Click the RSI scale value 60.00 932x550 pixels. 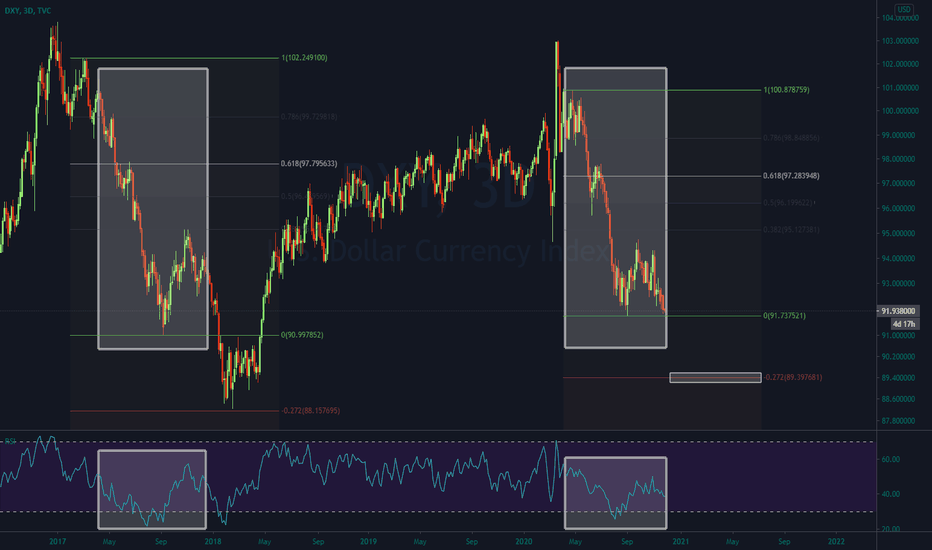[891, 460]
